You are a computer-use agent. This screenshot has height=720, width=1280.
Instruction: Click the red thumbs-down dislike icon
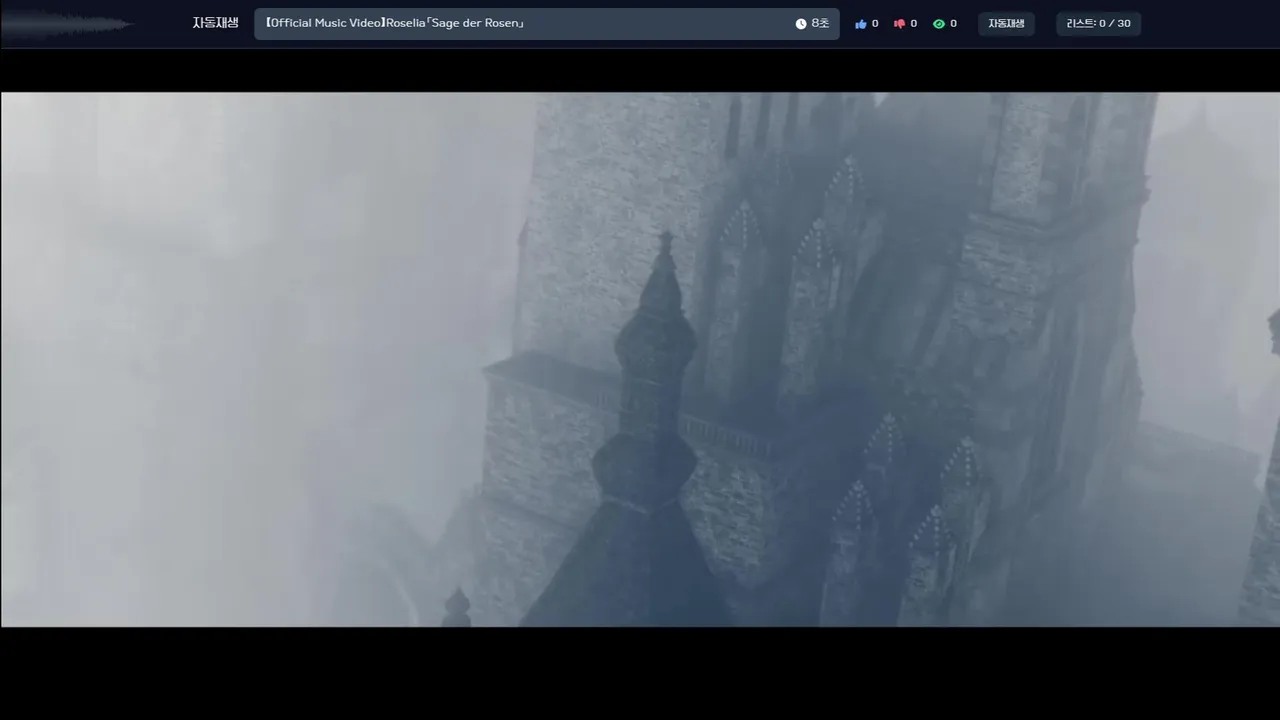tap(899, 24)
